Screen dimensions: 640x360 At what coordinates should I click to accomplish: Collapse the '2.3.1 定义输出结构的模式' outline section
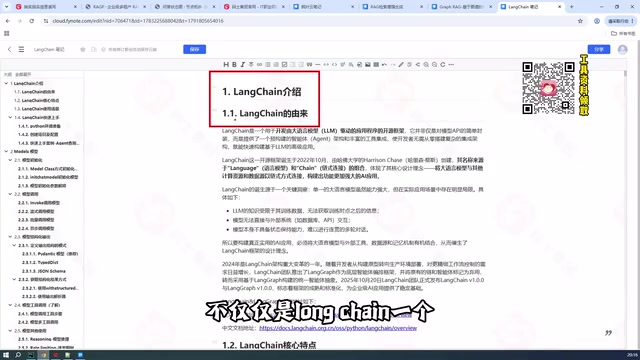(14, 245)
